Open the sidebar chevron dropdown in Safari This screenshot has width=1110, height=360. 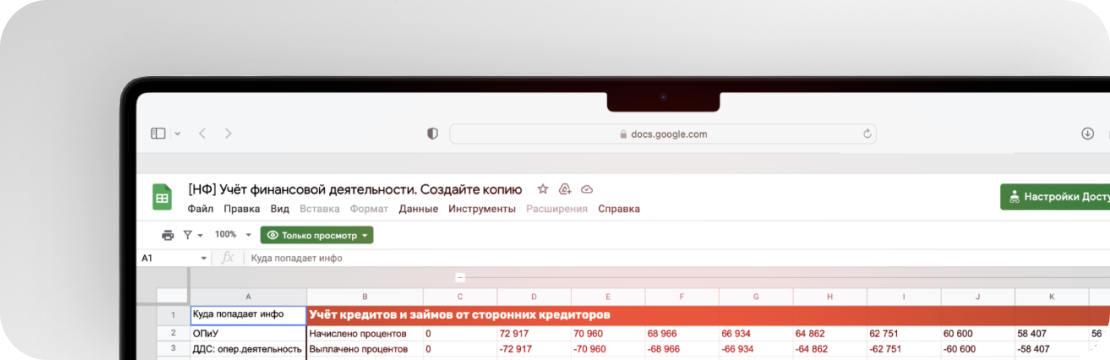177,133
